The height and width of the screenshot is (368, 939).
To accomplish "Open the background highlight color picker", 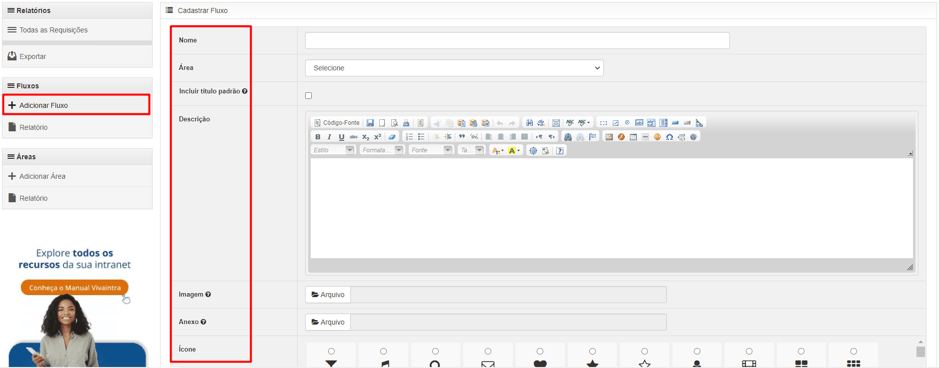I will tap(514, 151).
